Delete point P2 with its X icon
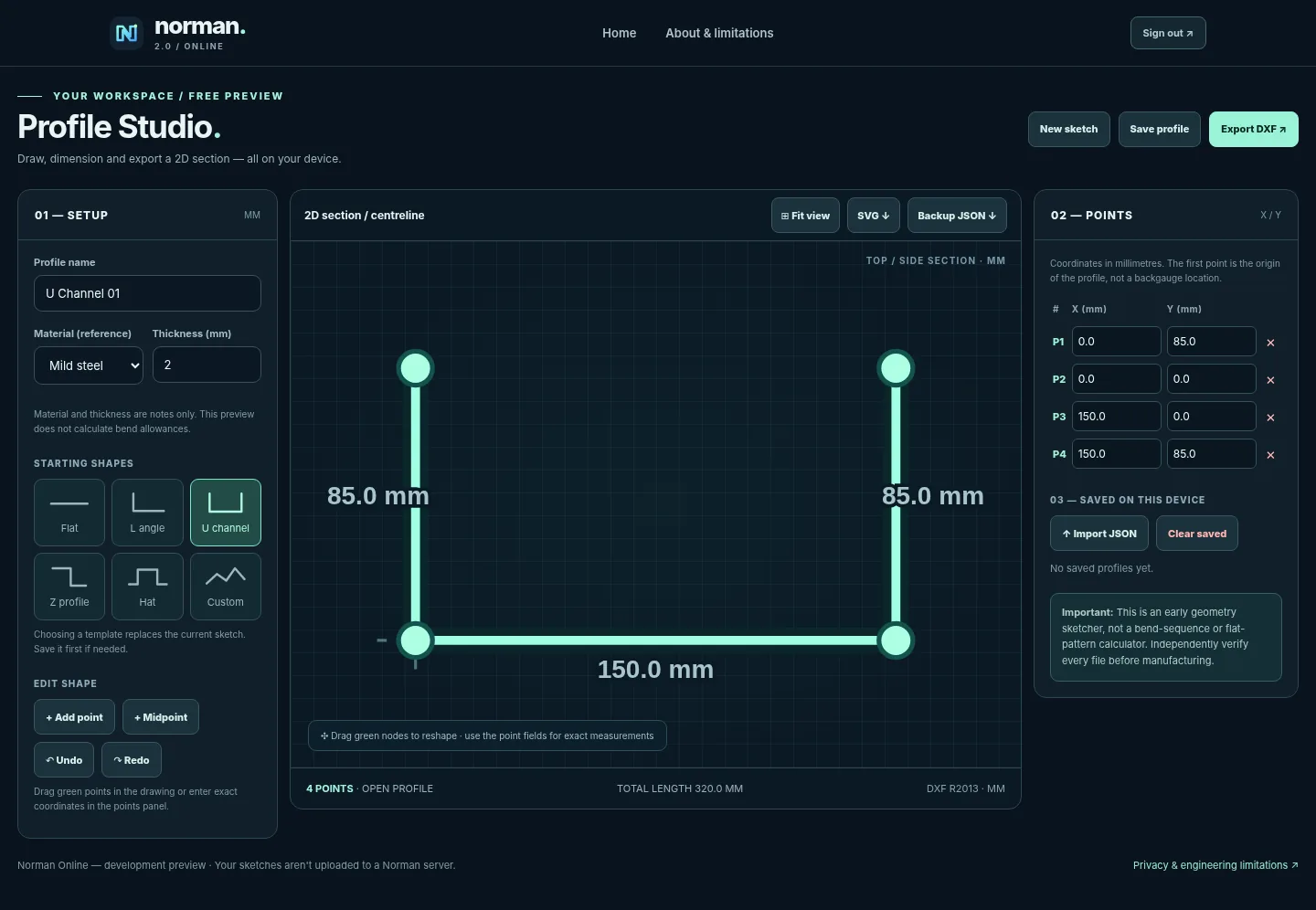Screen dimensions: 1316x910 (x=1270, y=380)
